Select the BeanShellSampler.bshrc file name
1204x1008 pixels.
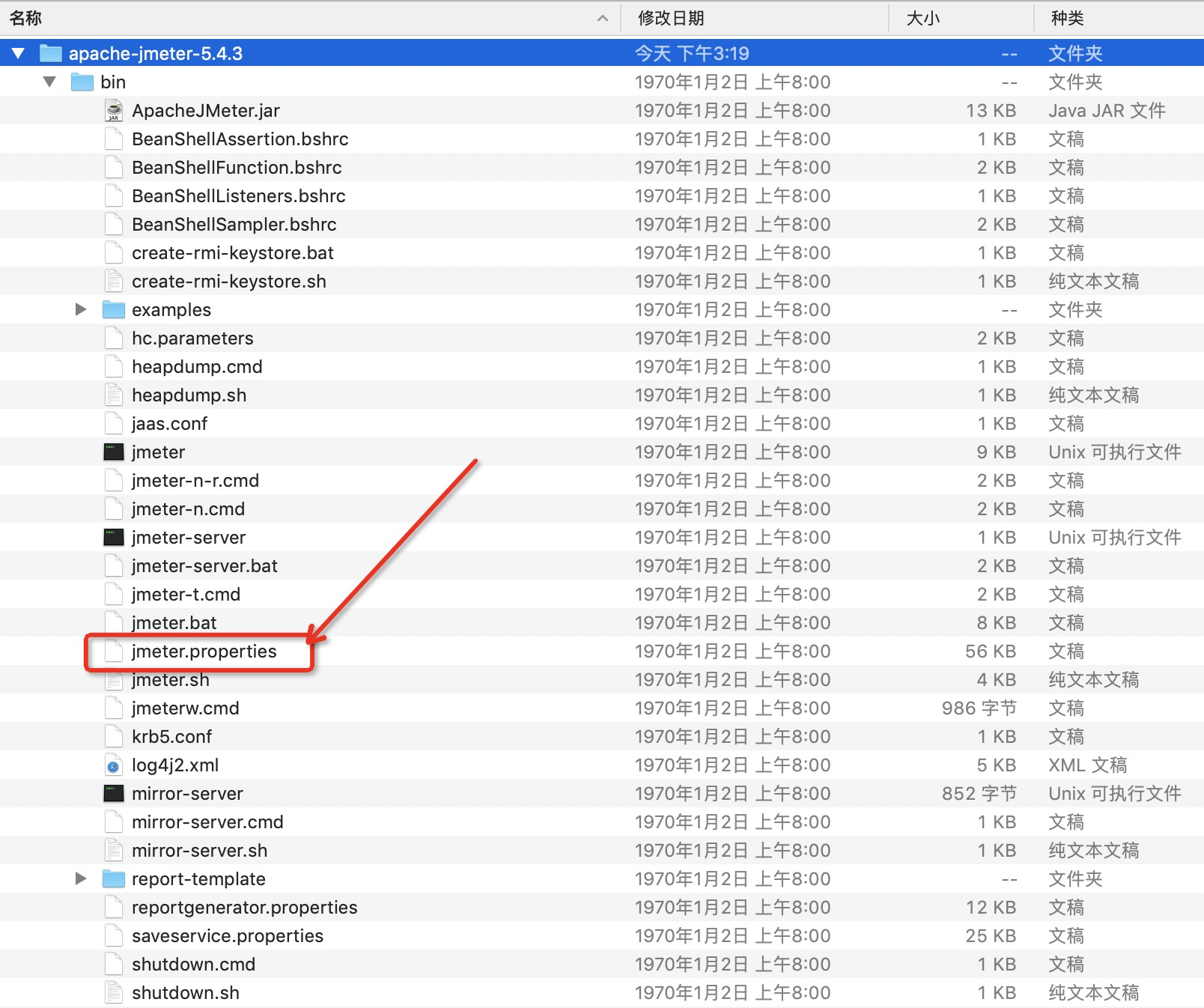tap(234, 225)
